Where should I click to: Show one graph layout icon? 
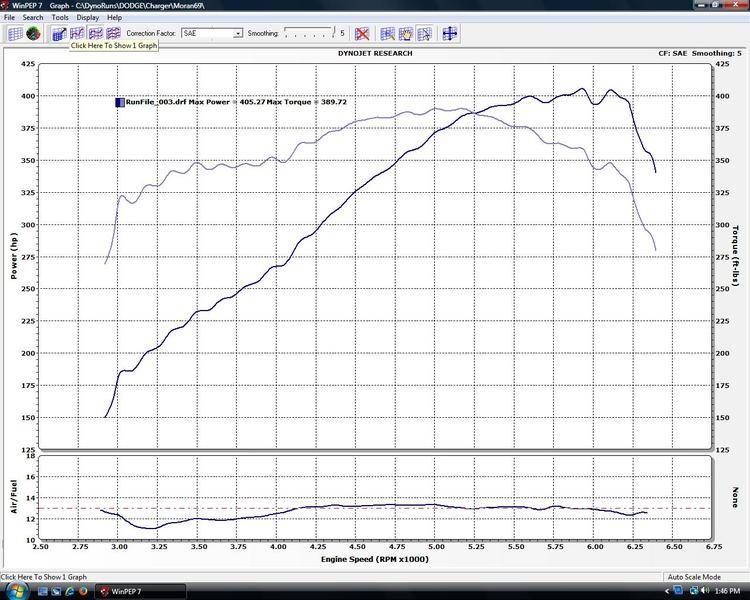click(77, 33)
